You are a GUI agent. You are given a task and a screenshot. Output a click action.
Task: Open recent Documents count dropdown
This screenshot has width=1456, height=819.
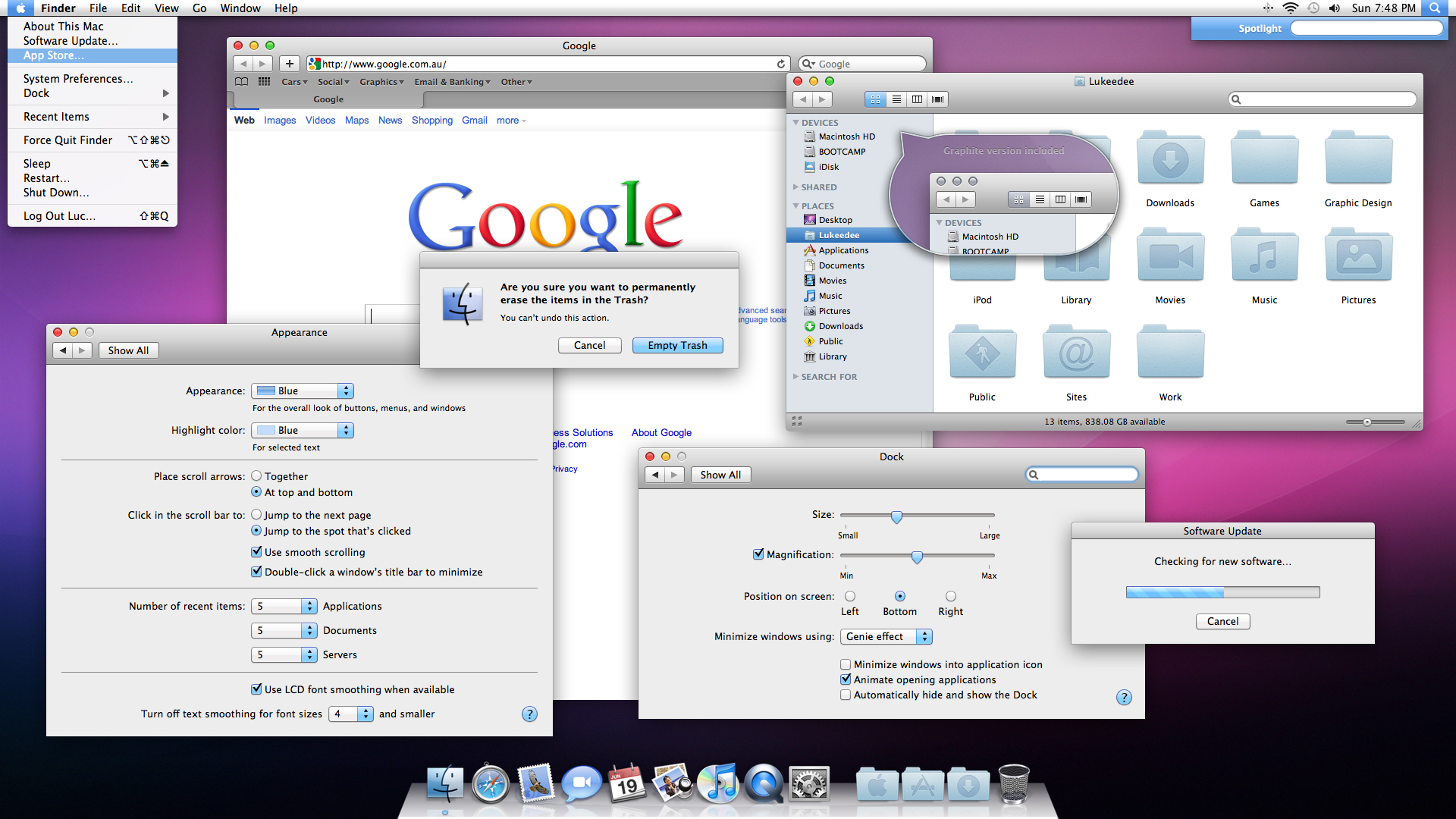284,630
